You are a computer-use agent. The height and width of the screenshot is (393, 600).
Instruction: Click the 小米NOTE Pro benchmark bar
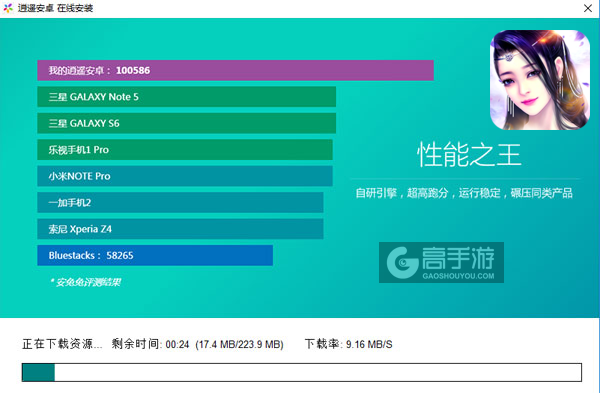click(185, 176)
